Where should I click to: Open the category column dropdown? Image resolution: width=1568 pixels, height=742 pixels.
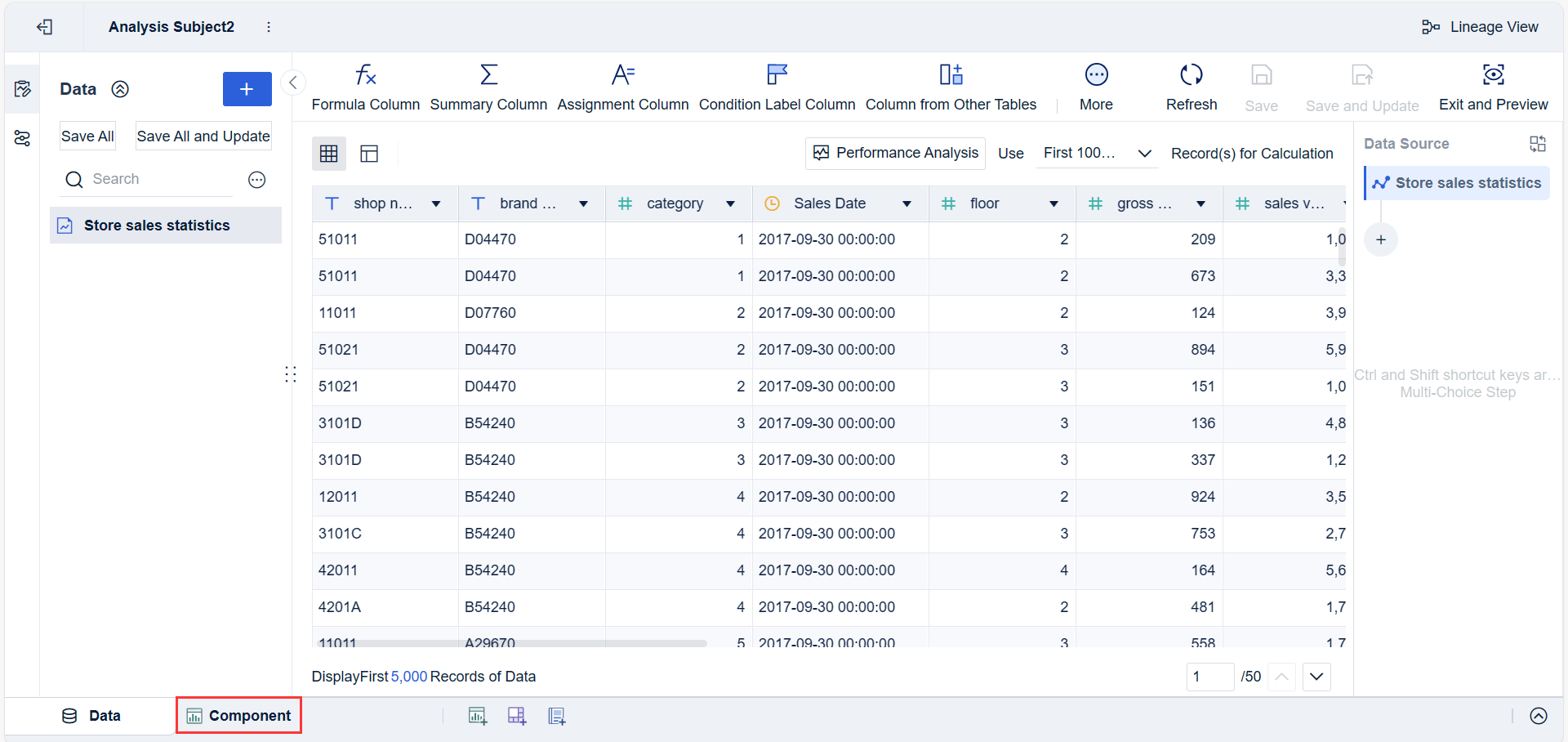pyautogui.click(x=730, y=204)
